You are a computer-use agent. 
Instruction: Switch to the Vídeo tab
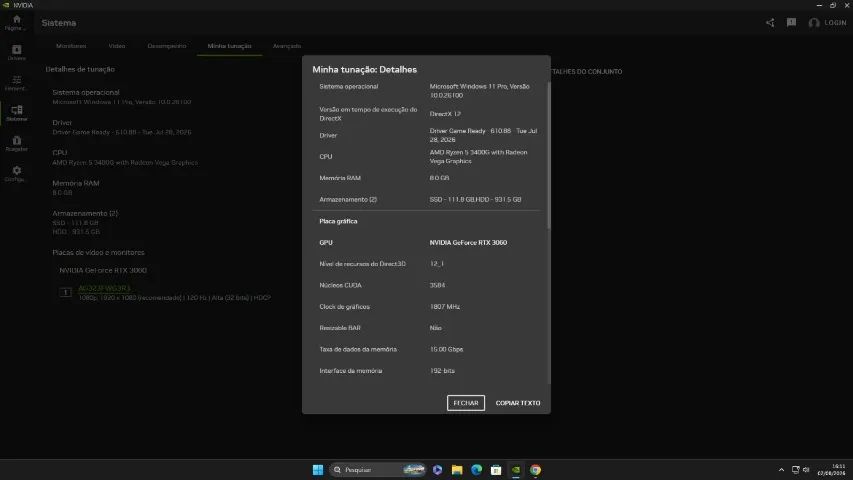[x=117, y=46]
